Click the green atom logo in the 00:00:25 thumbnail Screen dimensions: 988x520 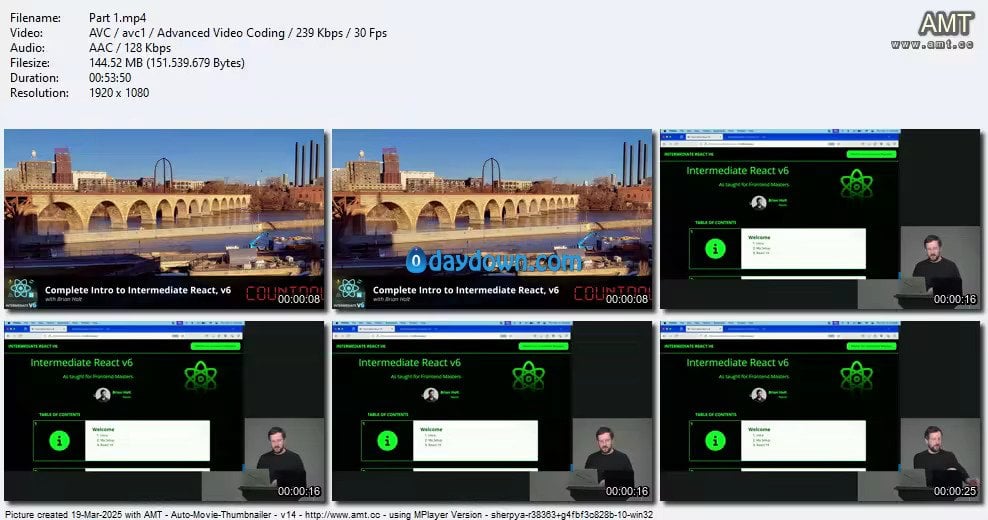click(x=857, y=376)
